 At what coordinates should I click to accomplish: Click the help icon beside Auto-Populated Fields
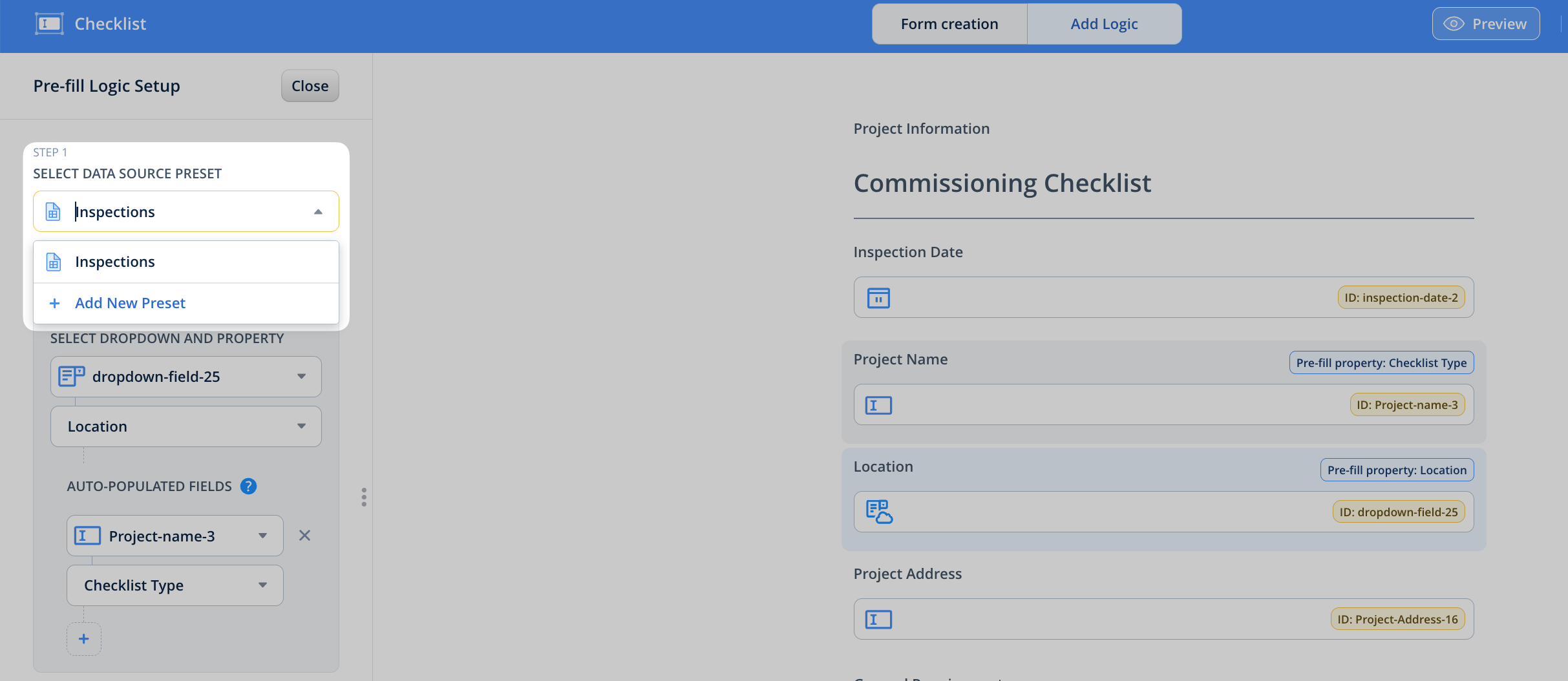coord(248,487)
